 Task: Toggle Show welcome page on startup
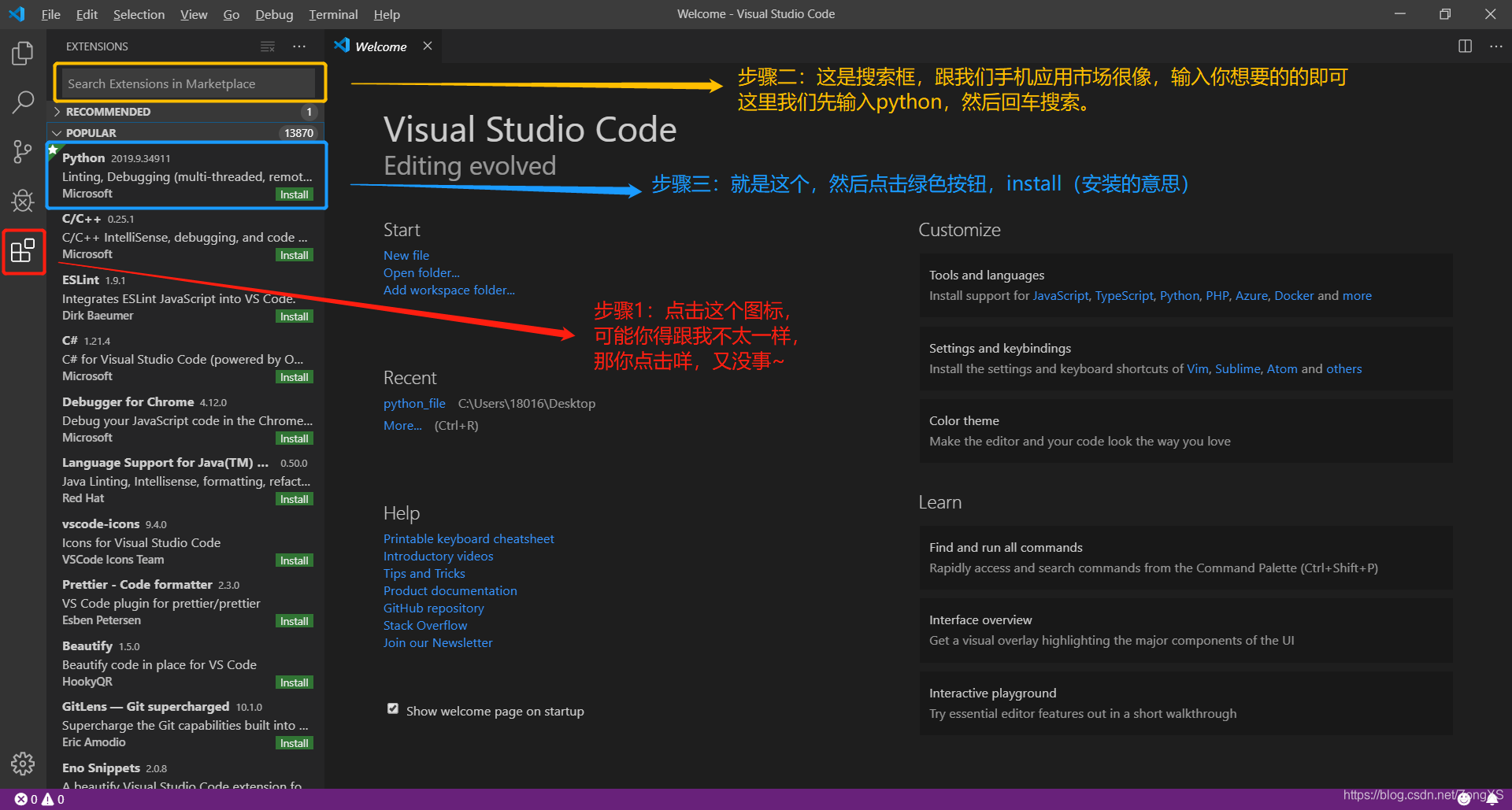393,708
